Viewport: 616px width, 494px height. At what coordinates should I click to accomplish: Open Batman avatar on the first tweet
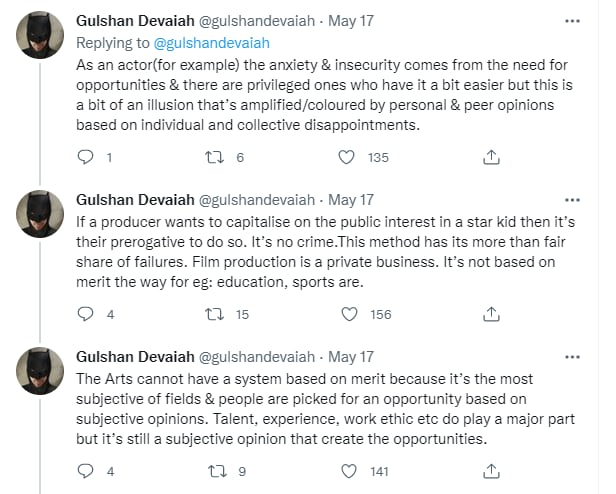click(x=40, y=35)
